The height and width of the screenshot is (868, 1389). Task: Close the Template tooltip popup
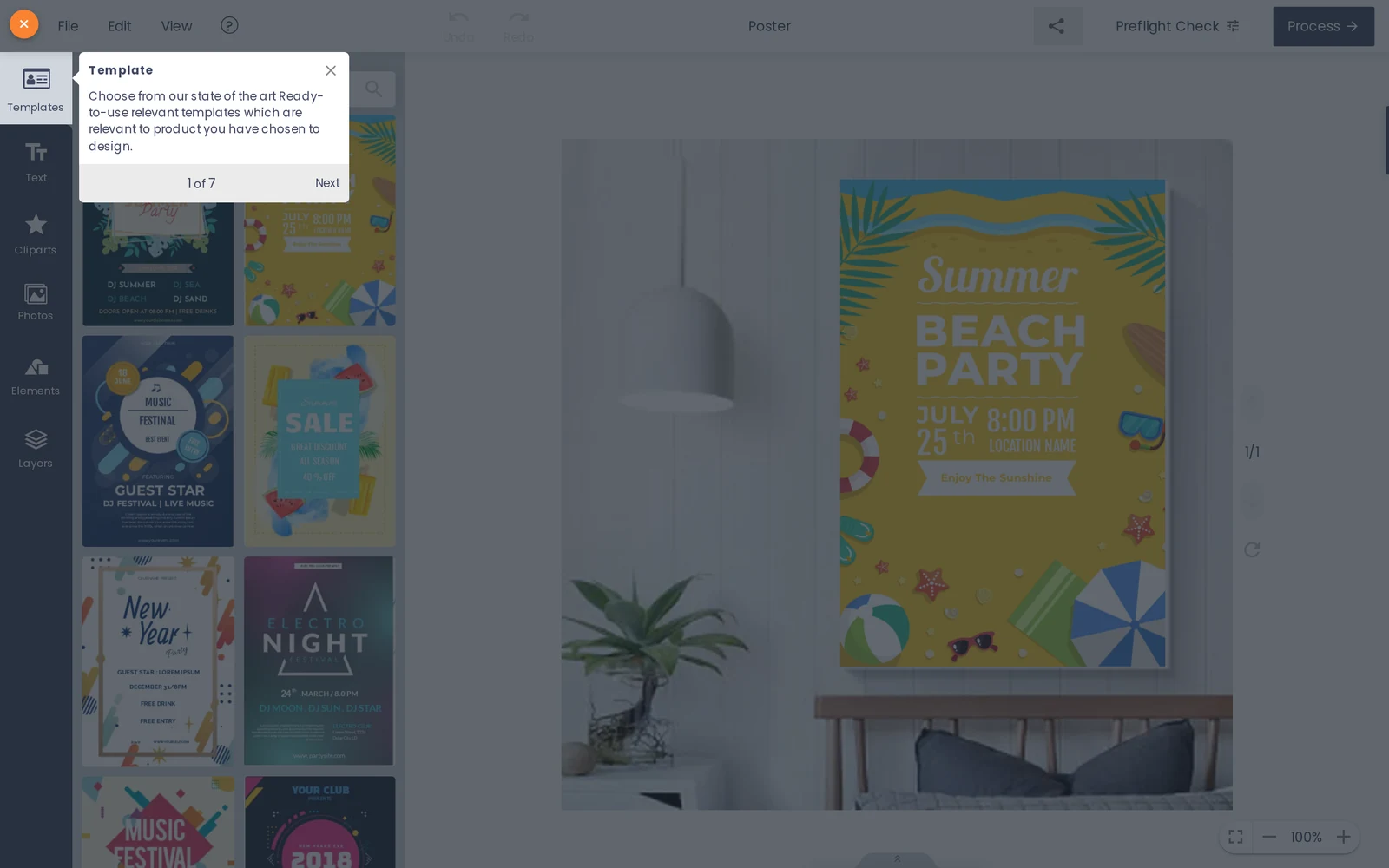pyautogui.click(x=331, y=70)
